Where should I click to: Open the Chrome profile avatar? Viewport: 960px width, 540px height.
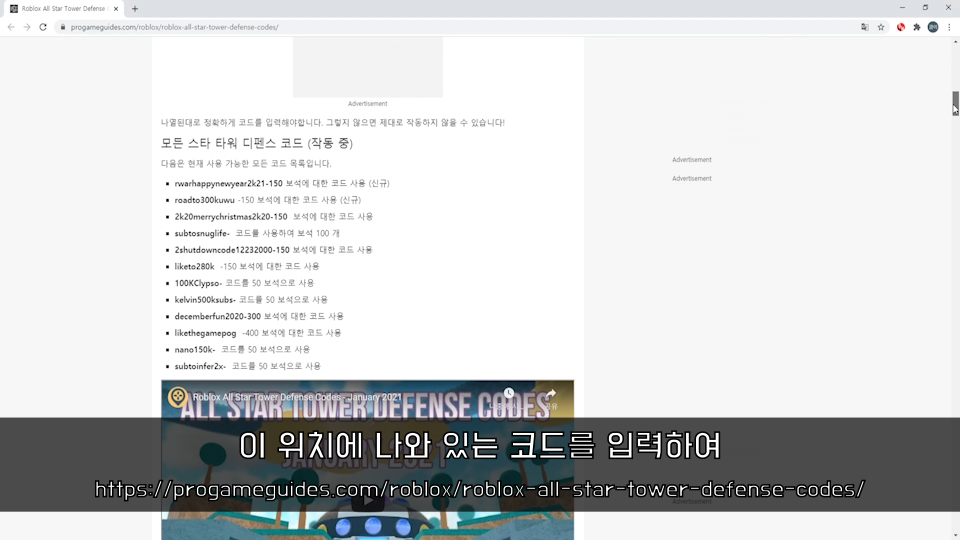pos(933,27)
